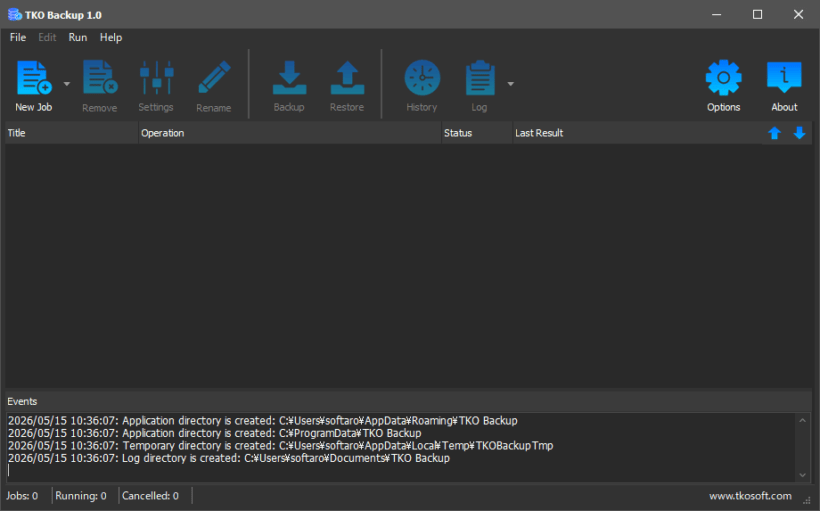Click the ProgramData application directory event line
This screenshot has height=511, width=820.
[214, 433]
